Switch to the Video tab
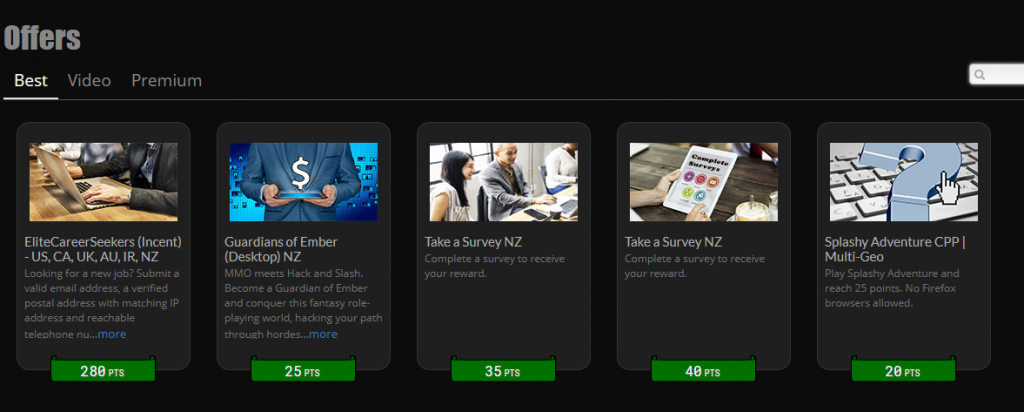The height and width of the screenshot is (412, 1024). coord(89,81)
